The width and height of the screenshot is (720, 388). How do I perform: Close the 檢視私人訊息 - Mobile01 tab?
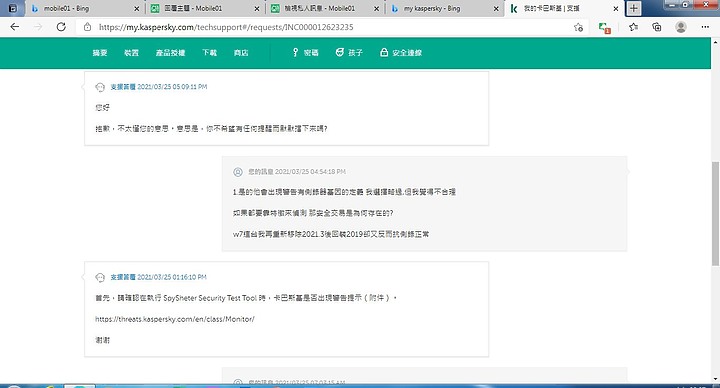coord(377,9)
